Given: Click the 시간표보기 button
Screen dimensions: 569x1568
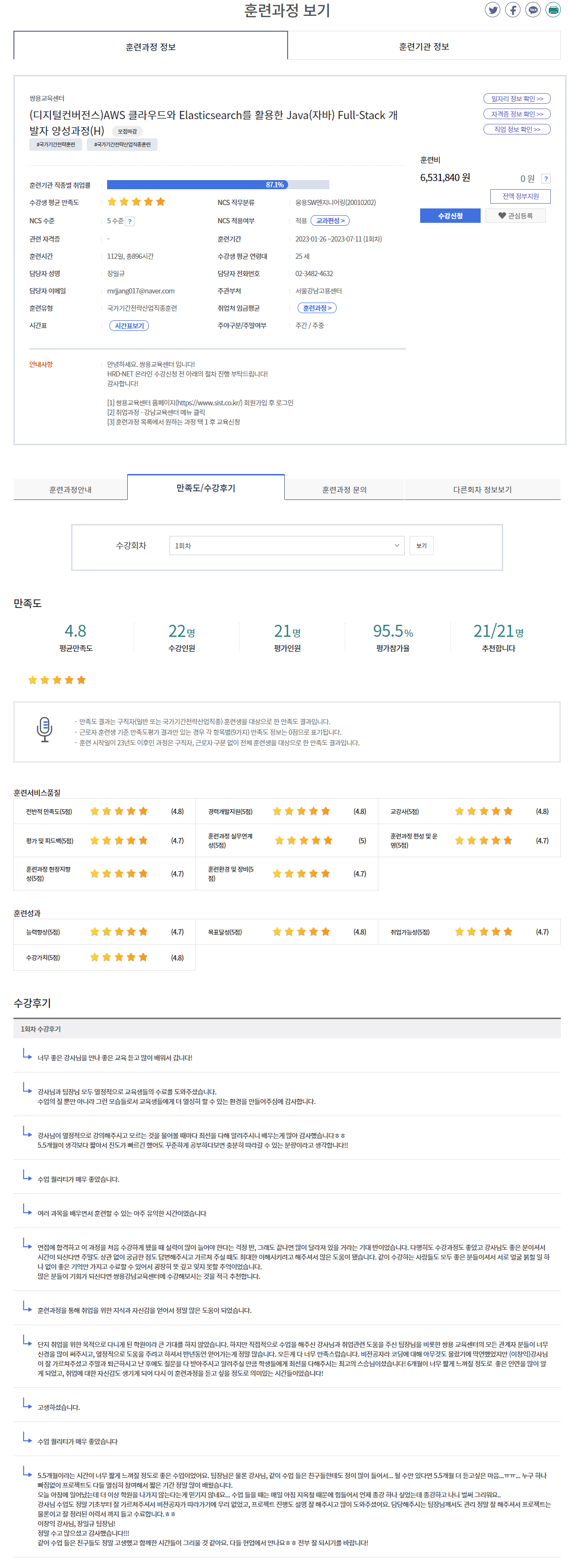Looking at the screenshot, I should coord(129,326).
